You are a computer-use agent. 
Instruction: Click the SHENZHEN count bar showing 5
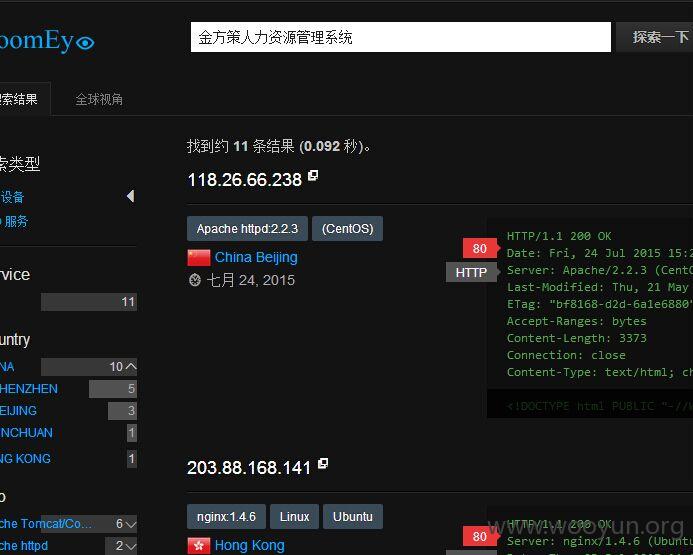113,389
